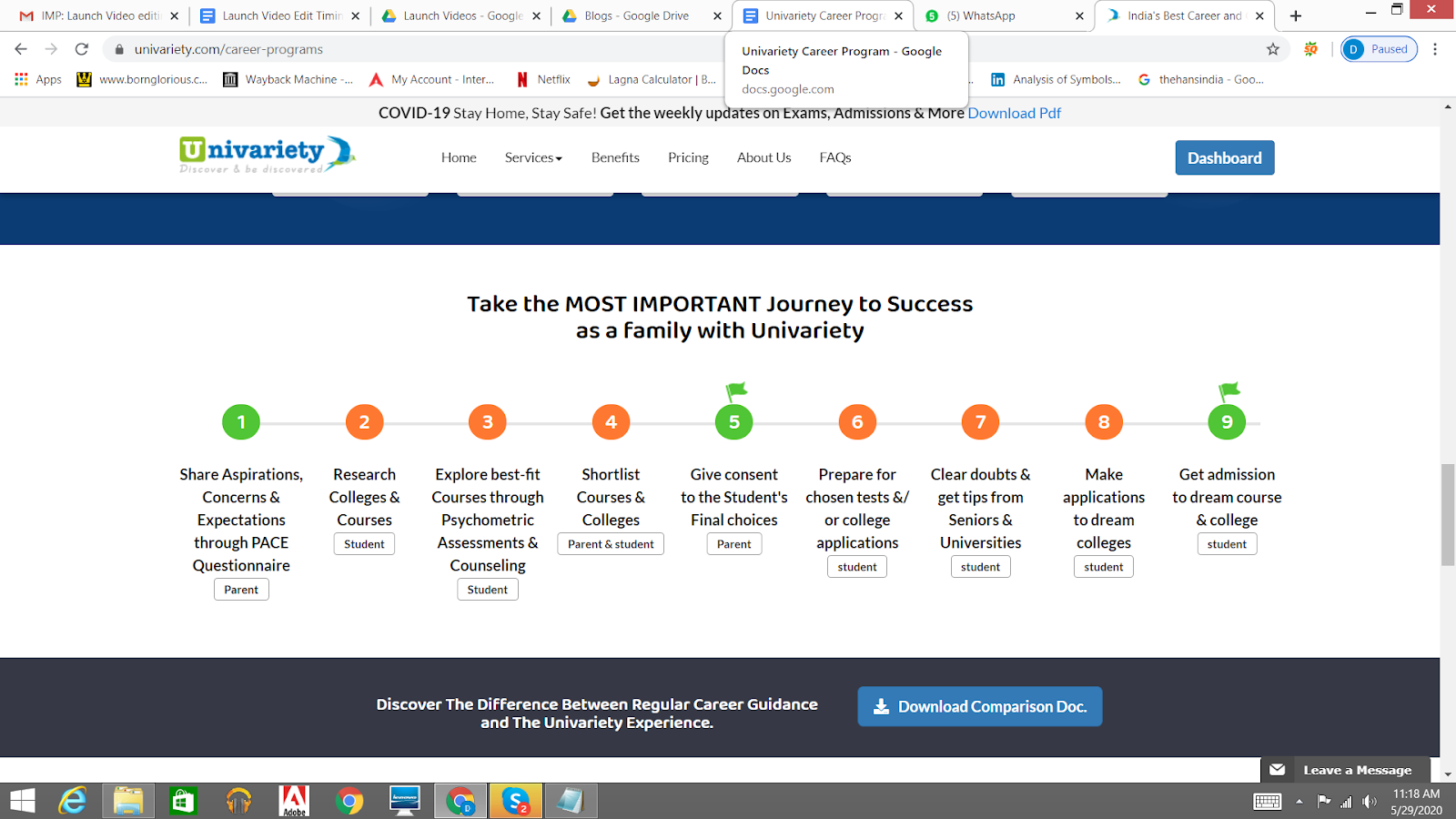Click Parent & student tag under Shortlist
Viewport: 1456px width, 819px height.
[611, 544]
